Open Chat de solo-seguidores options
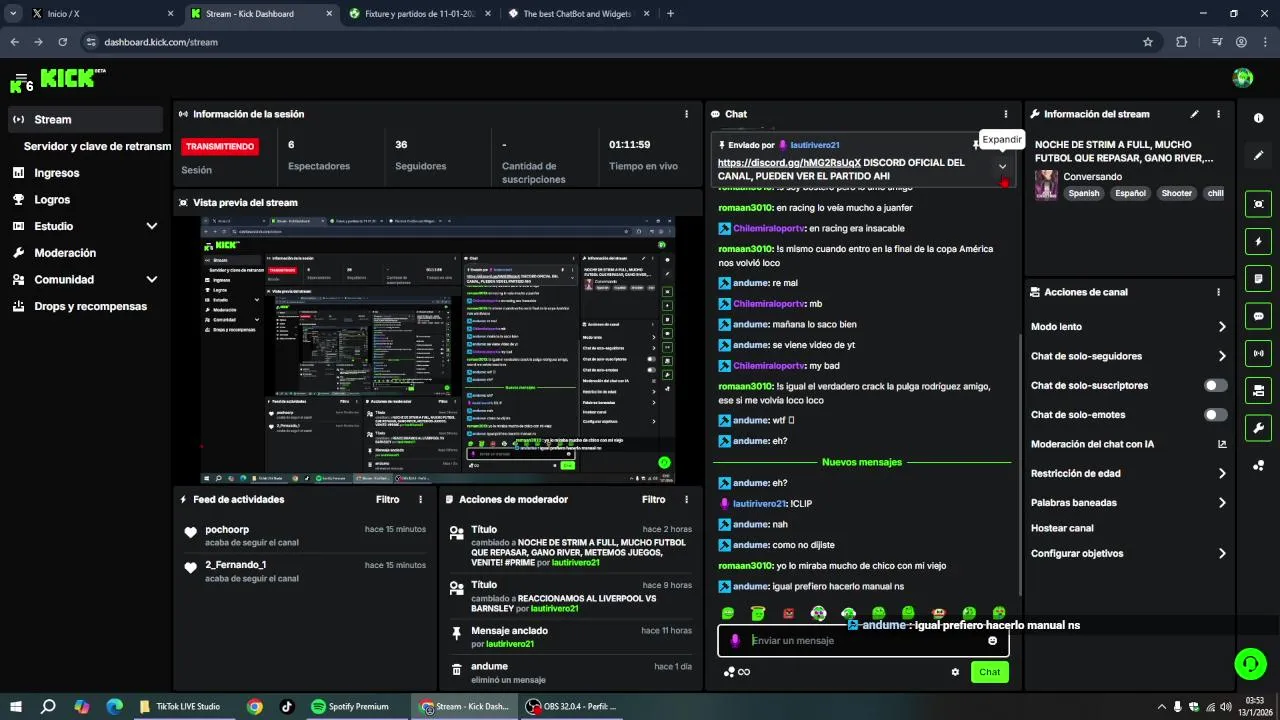This screenshot has height=720, width=1280. [x=1128, y=356]
